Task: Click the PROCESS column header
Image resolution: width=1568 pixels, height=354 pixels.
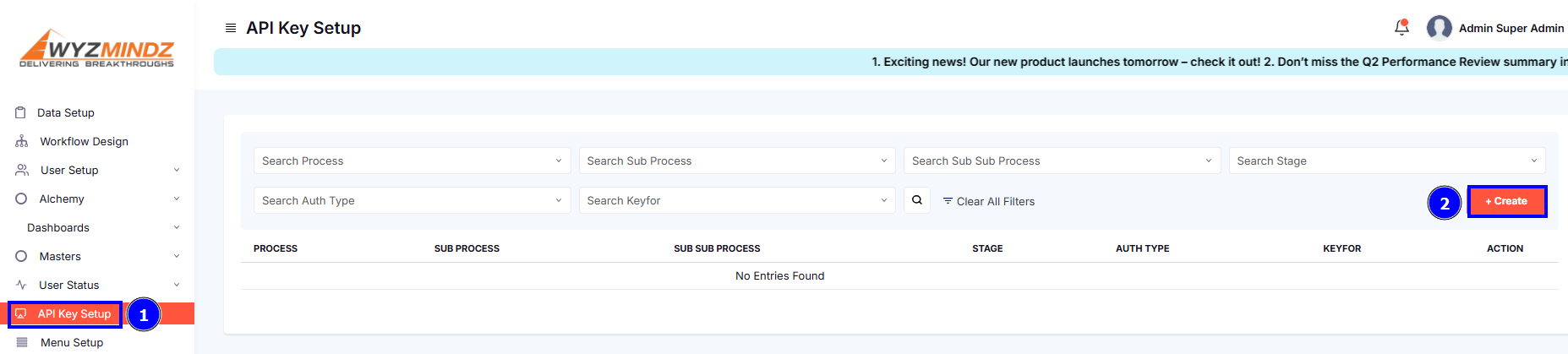Action: tap(276, 248)
